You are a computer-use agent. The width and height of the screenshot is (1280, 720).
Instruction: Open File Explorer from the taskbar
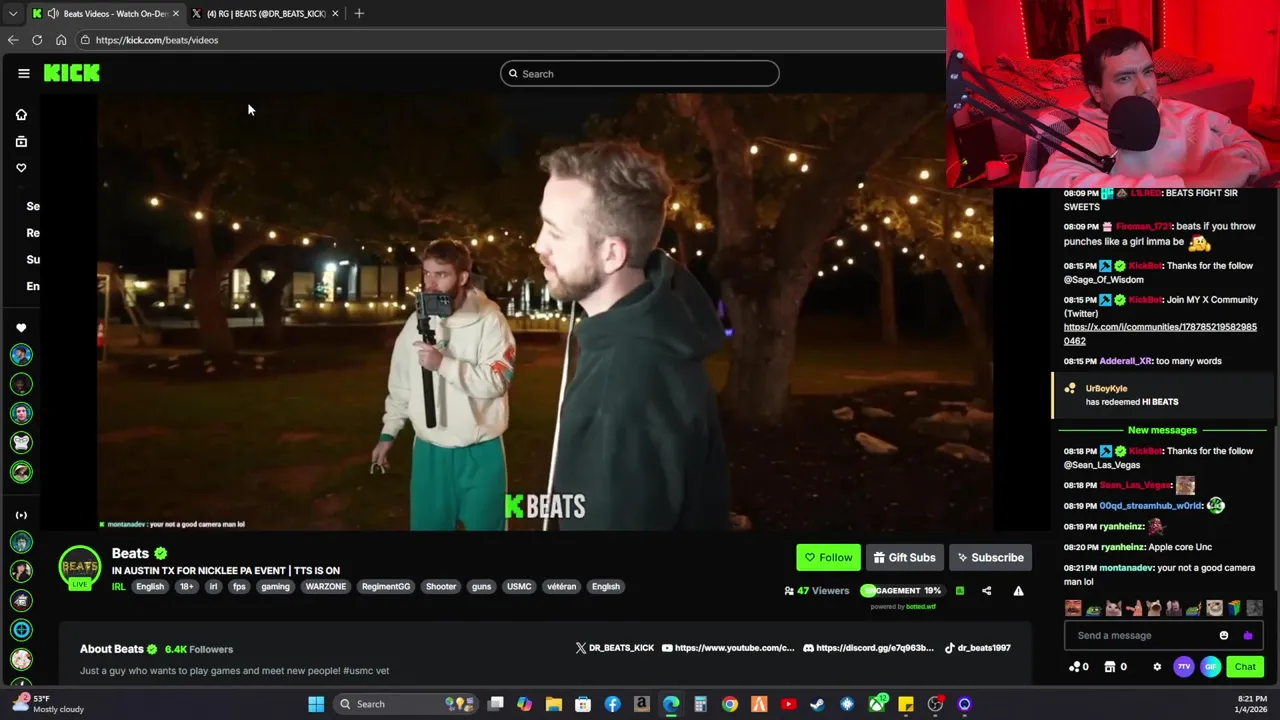tap(554, 704)
